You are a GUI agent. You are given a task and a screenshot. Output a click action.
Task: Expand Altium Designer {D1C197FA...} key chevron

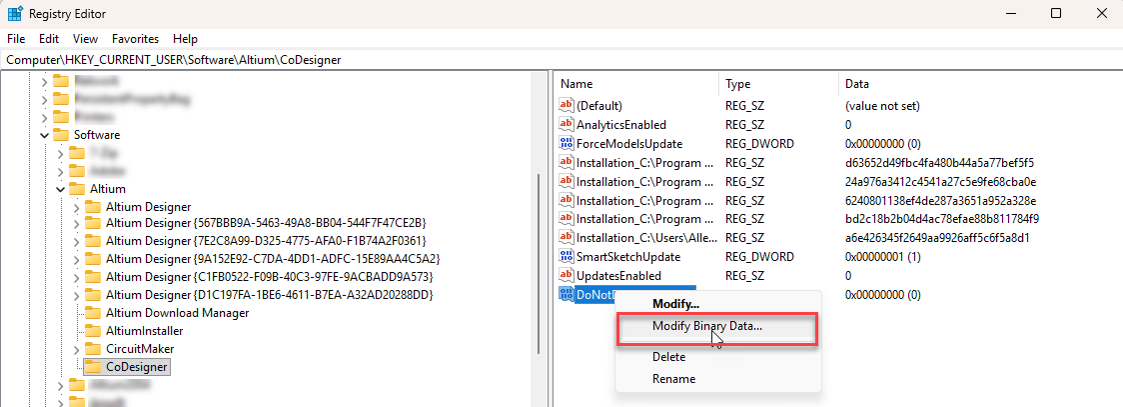click(x=77, y=295)
